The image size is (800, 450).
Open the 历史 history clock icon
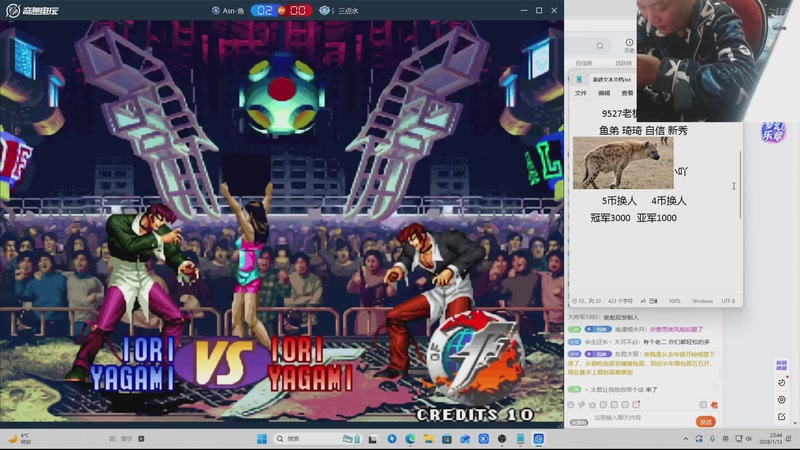tap(629, 45)
